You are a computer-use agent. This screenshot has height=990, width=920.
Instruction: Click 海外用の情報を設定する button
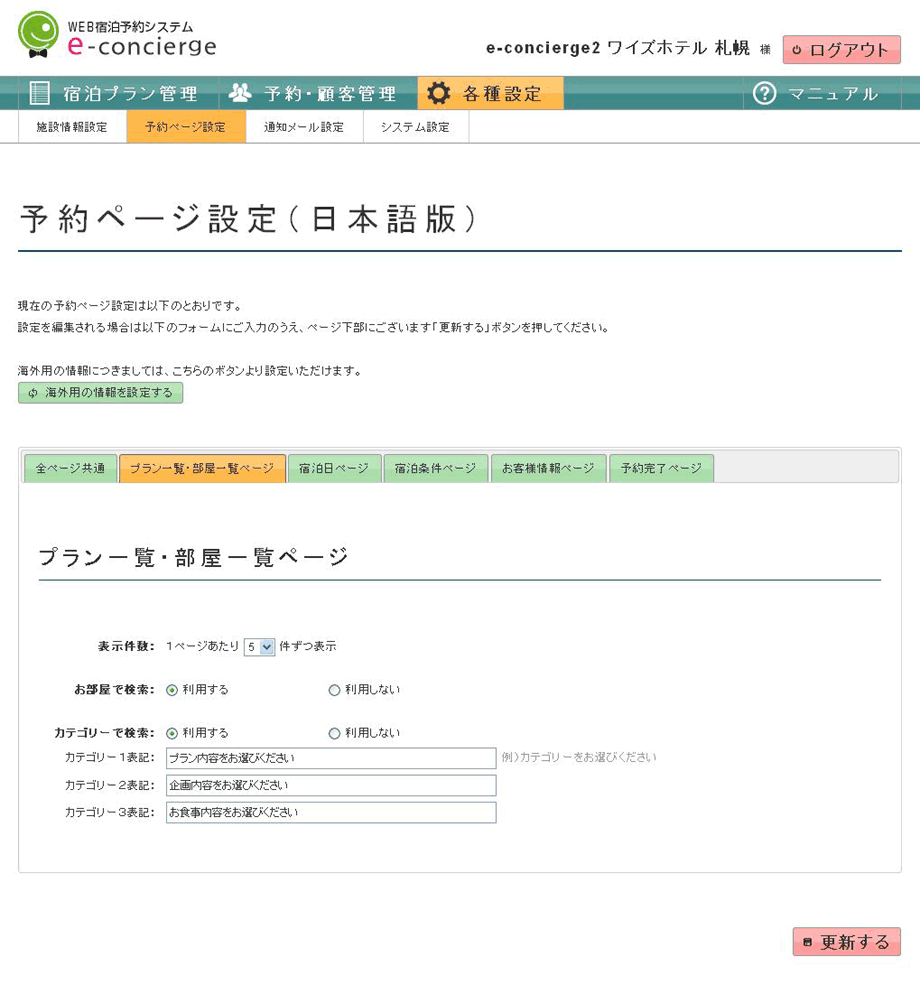pyautogui.click(x=100, y=393)
